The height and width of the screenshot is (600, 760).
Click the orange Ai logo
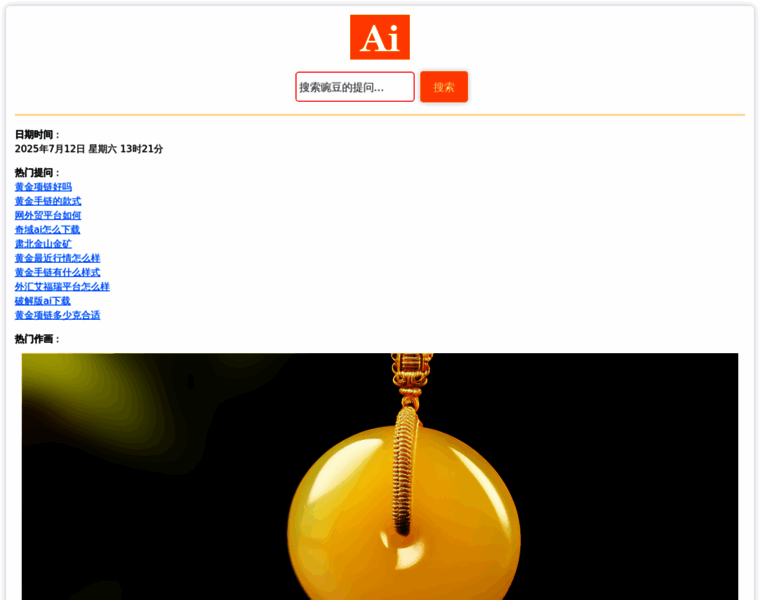380,37
